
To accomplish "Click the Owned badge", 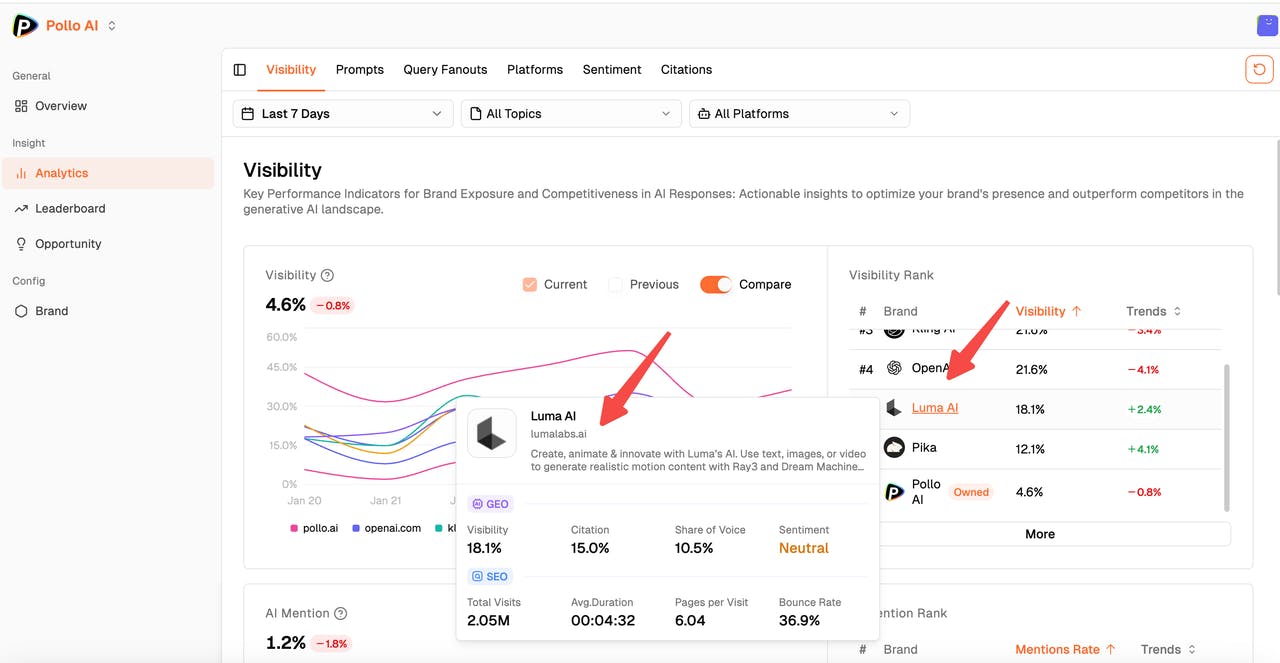I will point(971,492).
